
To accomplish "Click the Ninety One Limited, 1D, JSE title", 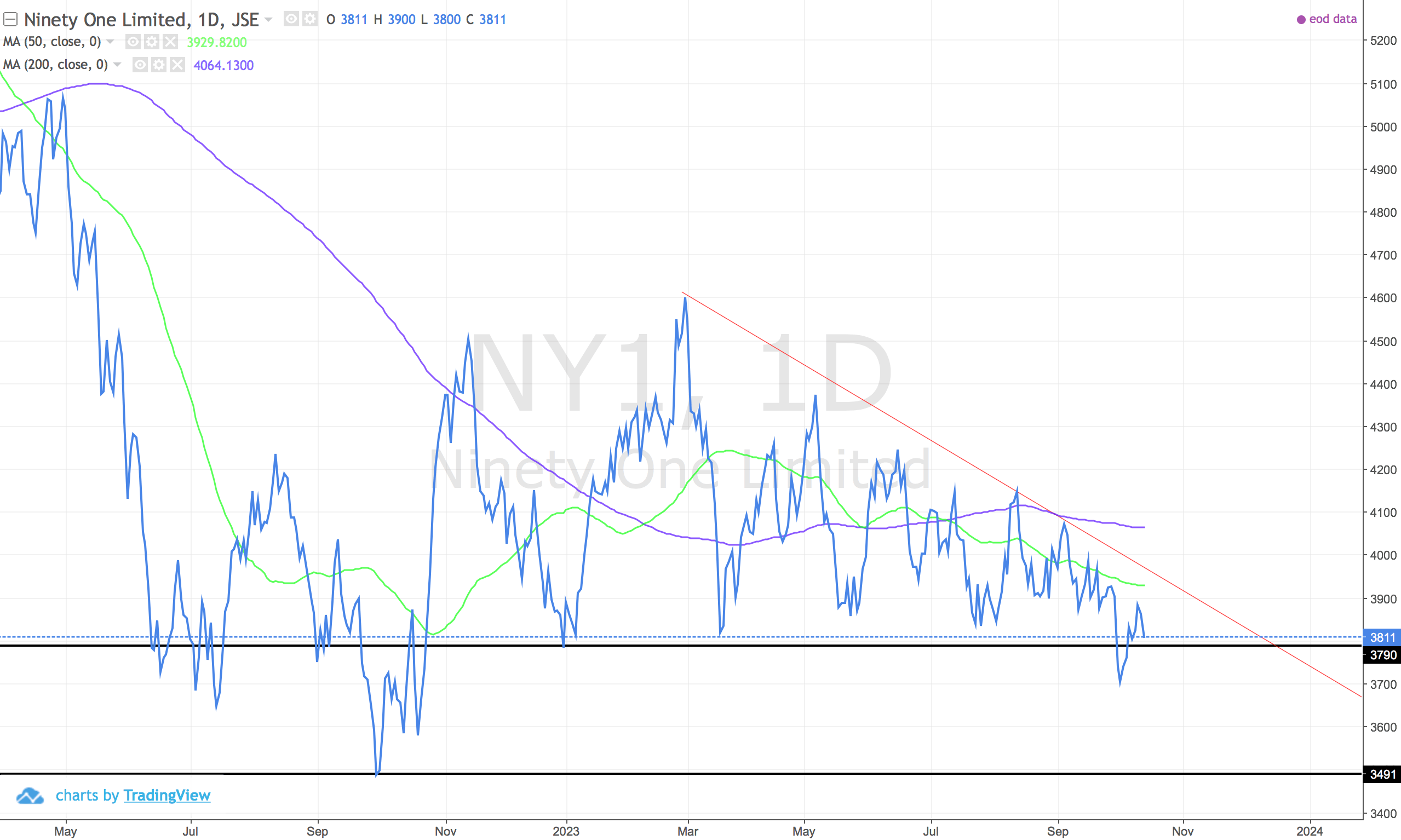I will click(141, 20).
